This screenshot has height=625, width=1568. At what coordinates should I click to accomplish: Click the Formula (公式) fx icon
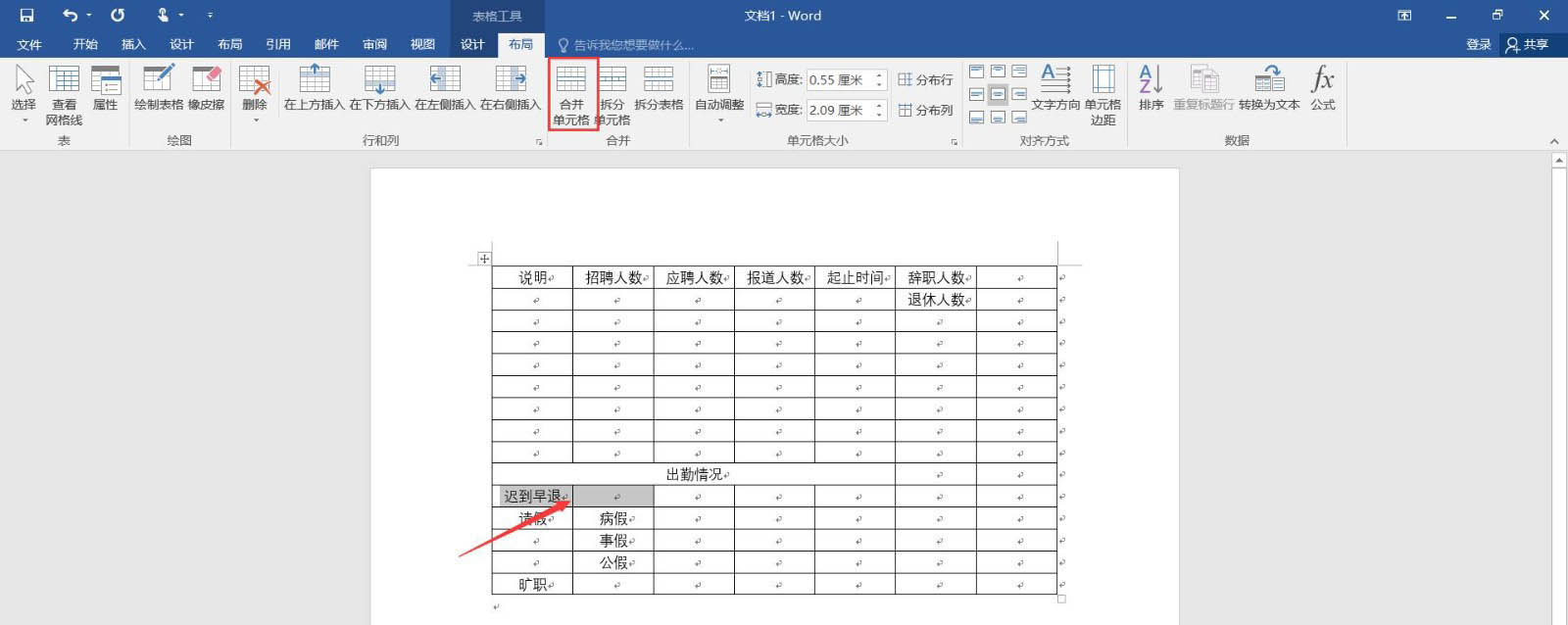click(x=1323, y=88)
